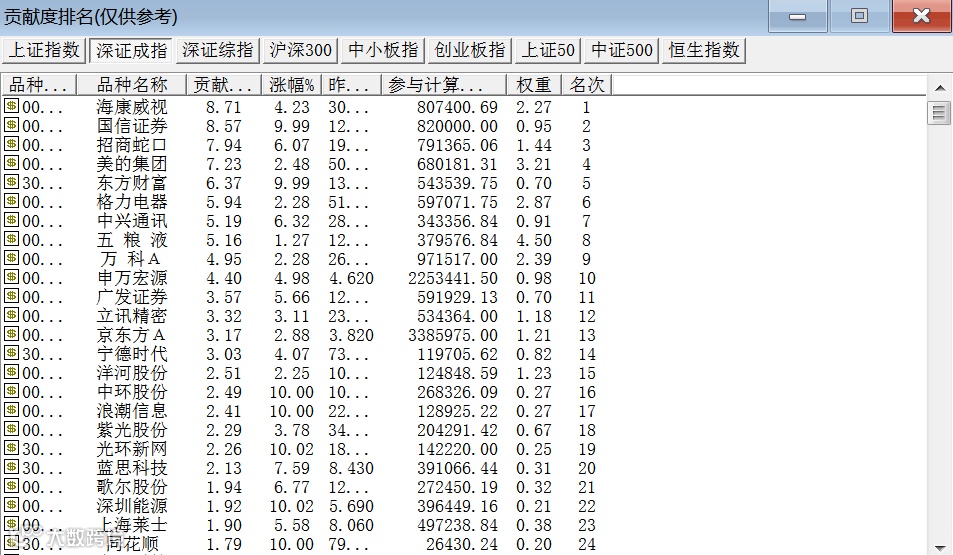Sort by 品种名称 column header
The image size is (953, 555).
(132, 84)
